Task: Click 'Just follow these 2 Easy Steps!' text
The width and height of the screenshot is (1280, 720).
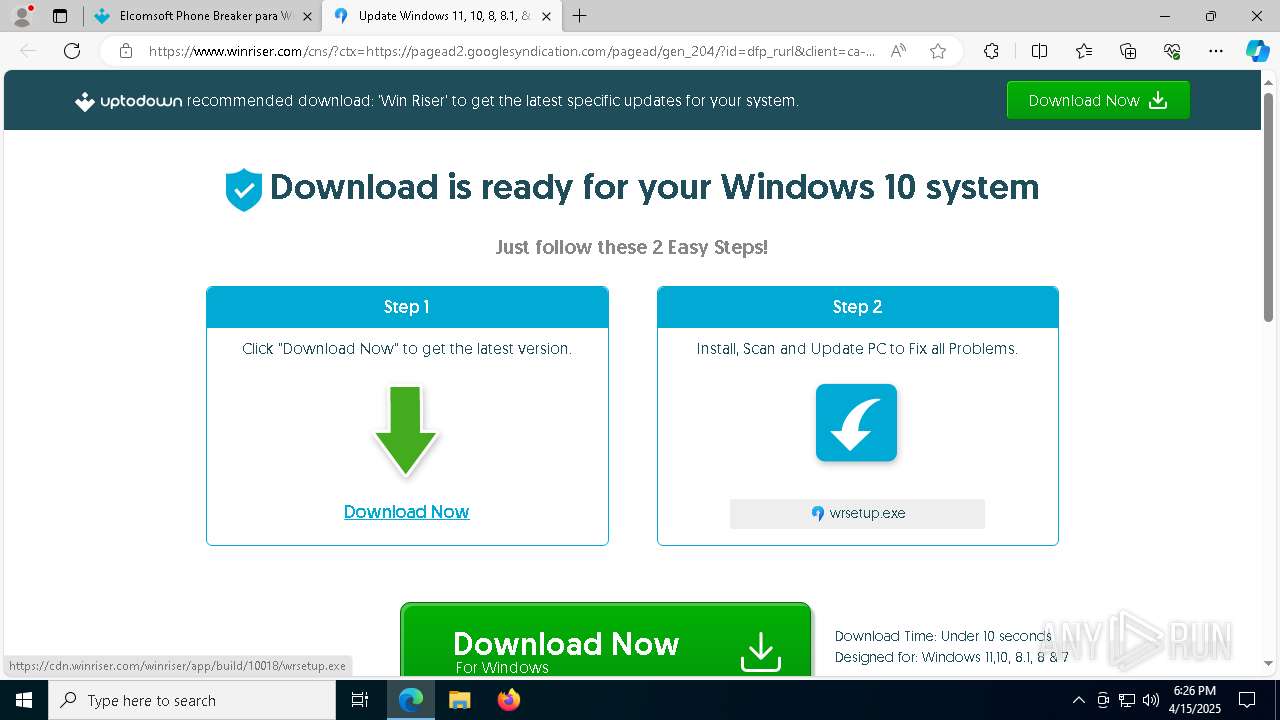Action: 632,247
